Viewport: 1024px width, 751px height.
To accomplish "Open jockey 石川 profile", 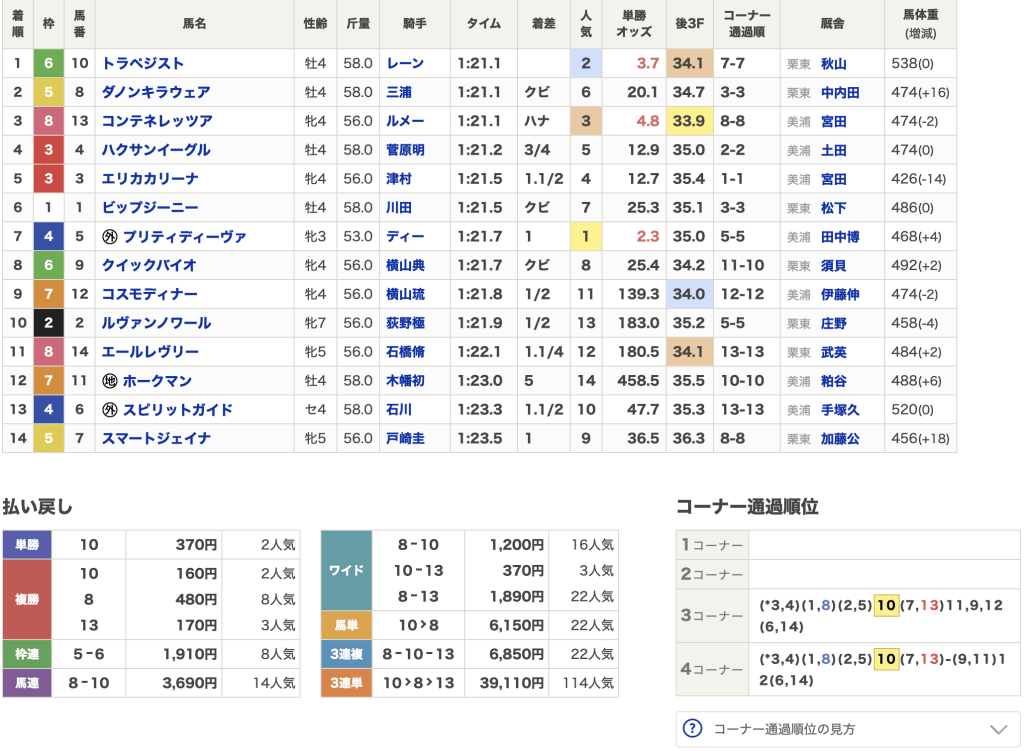I will click(398, 409).
